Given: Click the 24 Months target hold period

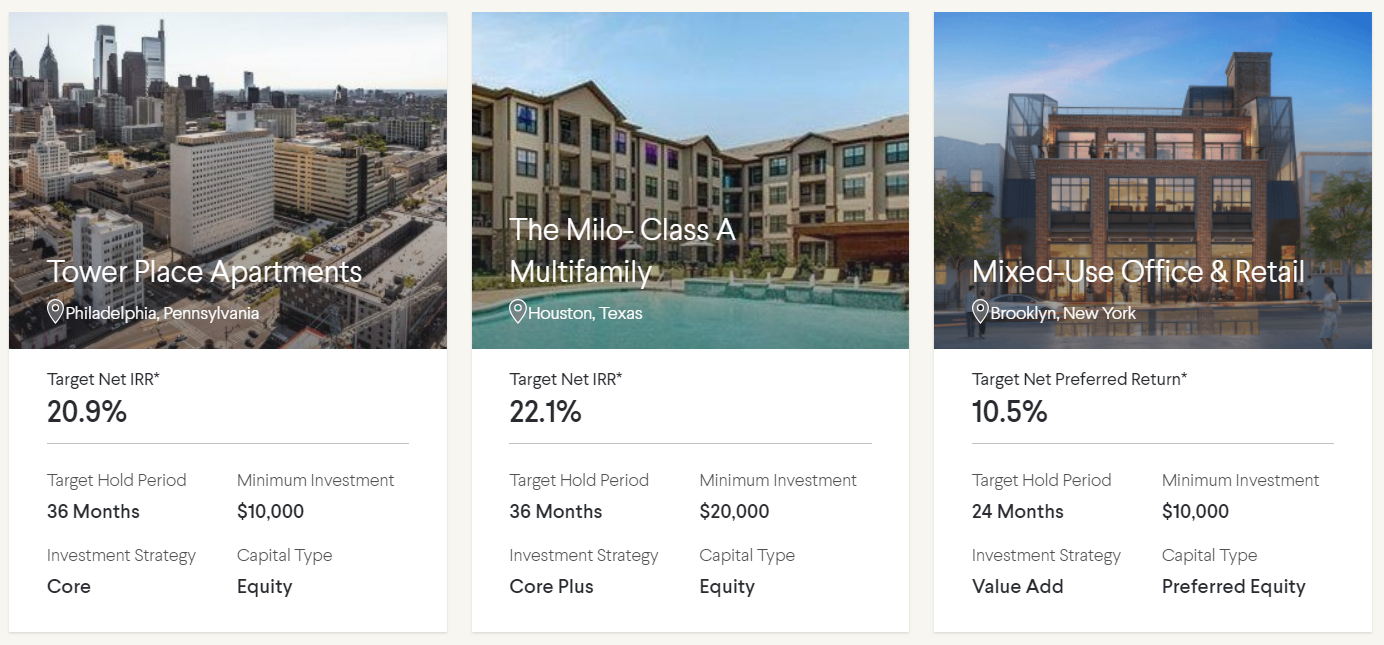Looking at the screenshot, I should [1018, 512].
